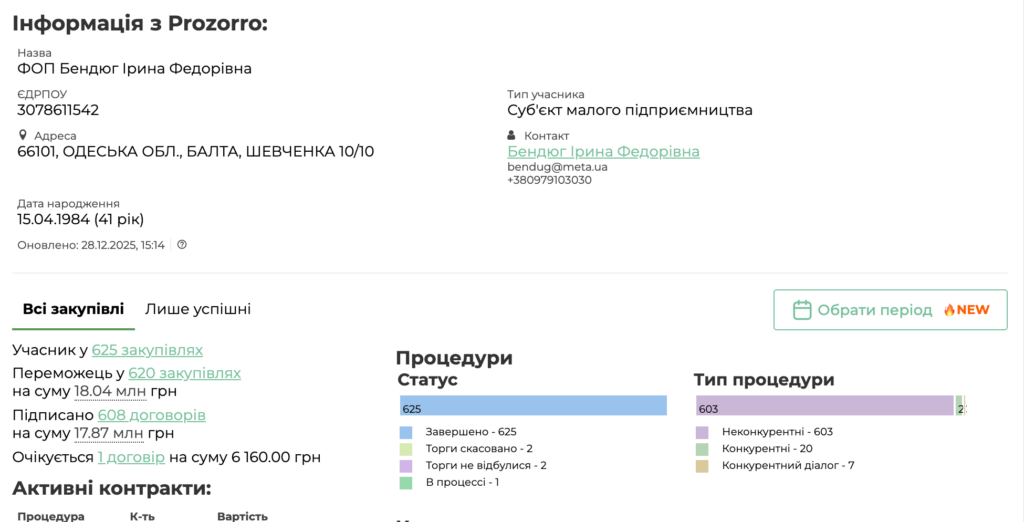Image resolution: width=1024 pixels, height=522 pixels.
Task: Open the 1 договір pending contract link
Action: [131, 457]
